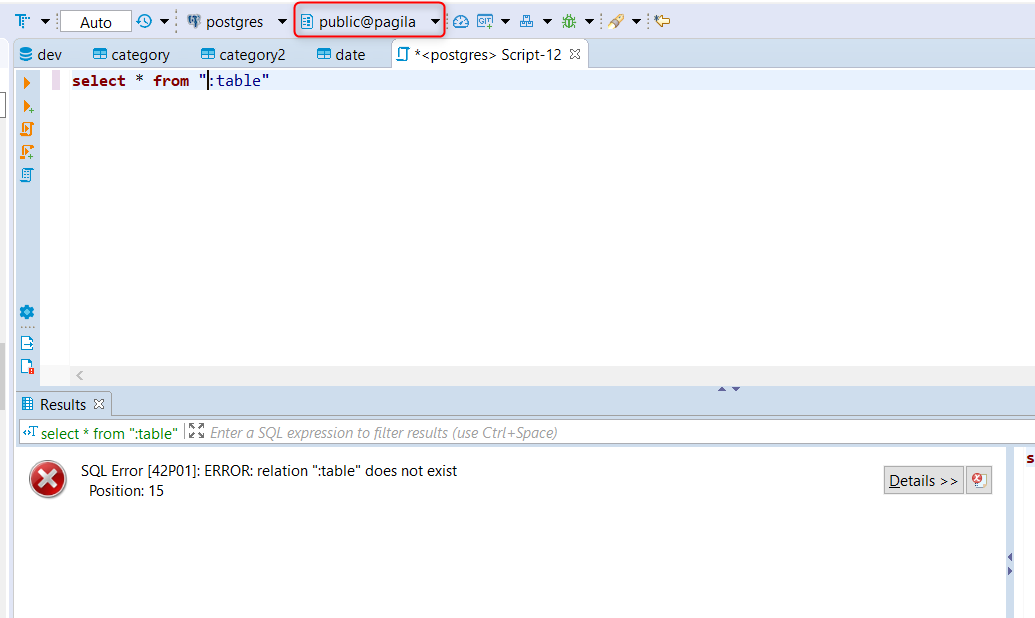Viewport: 1035px width, 618px height.
Task: Run the Execute SQL Statement icon
Action: 27,83
